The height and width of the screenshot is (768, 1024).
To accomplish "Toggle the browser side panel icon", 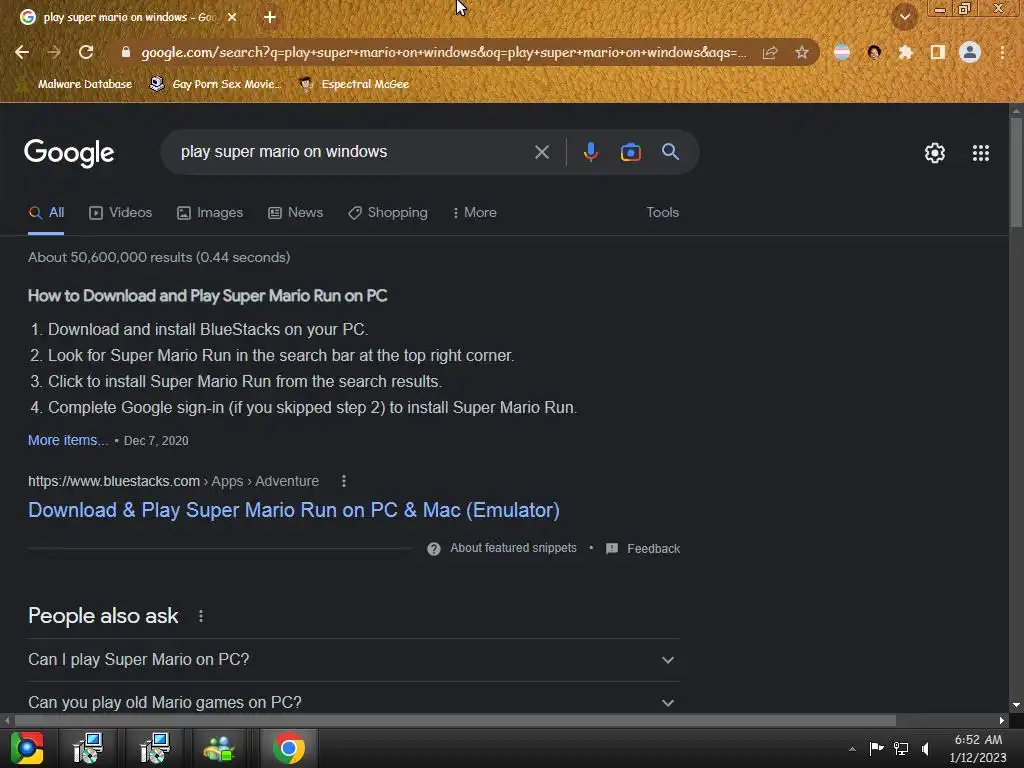I will 938,52.
